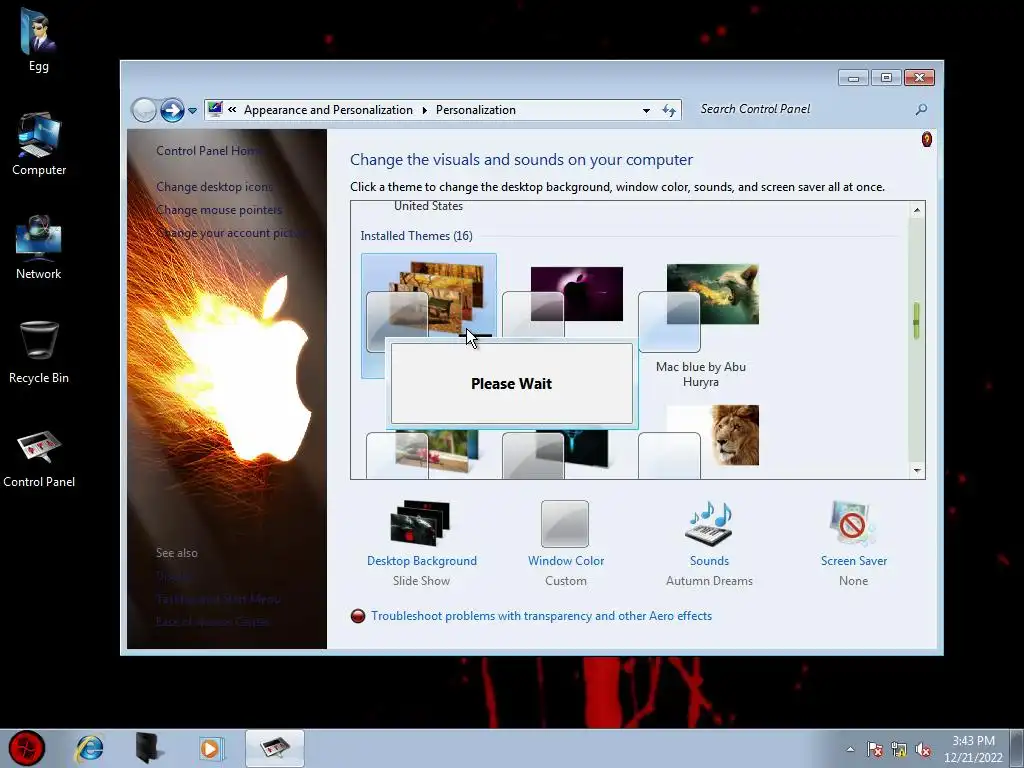Click the muted volume tray icon
The image size is (1024, 768).
923,750
